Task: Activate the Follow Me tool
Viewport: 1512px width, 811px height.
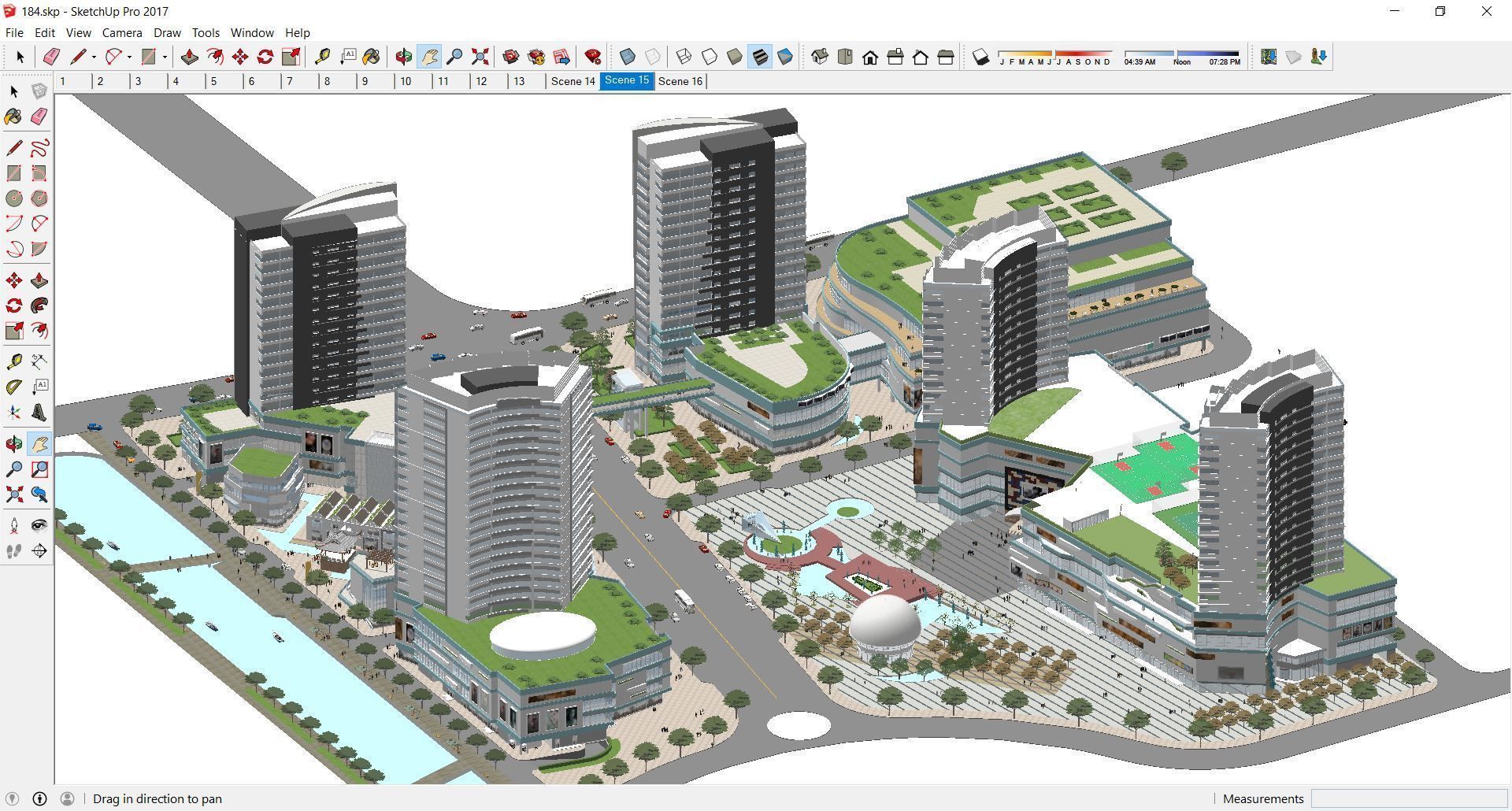Action: tap(39, 306)
